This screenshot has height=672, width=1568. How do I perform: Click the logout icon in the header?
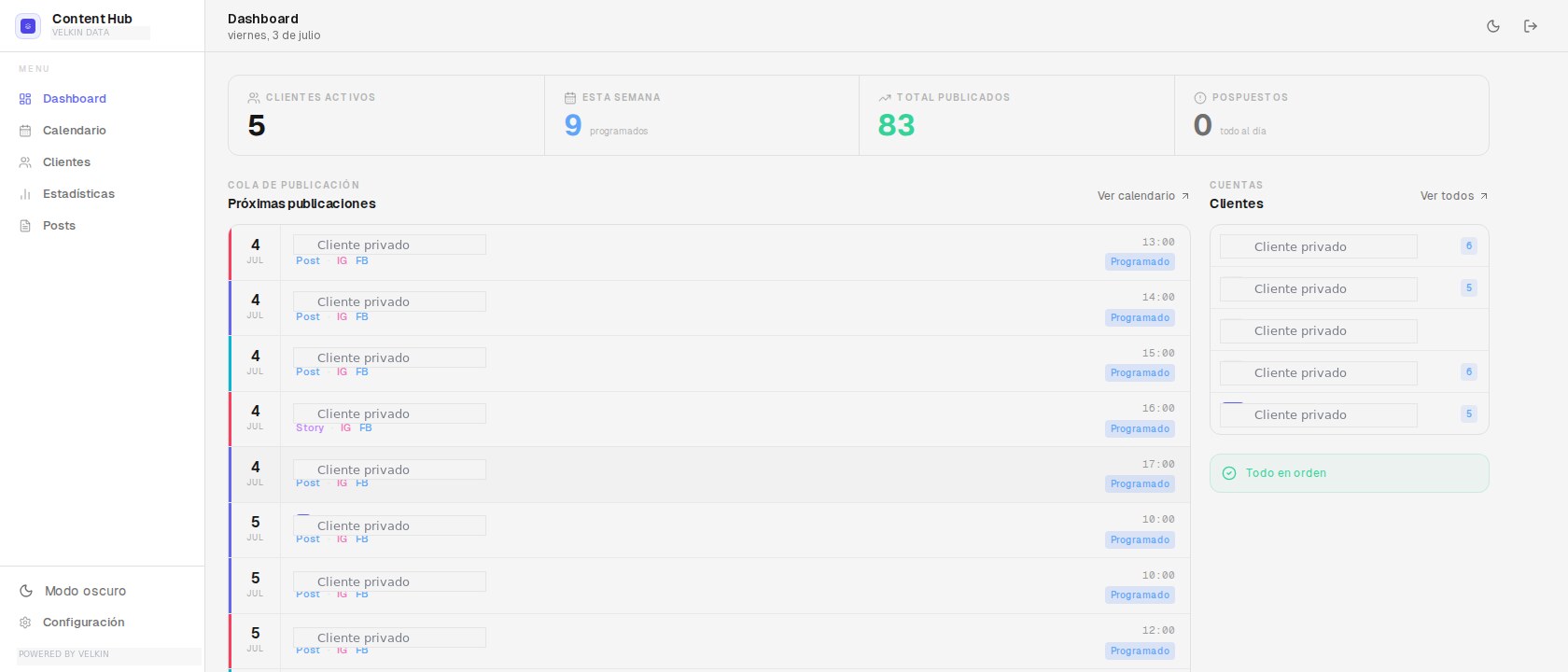[x=1531, y=26]
